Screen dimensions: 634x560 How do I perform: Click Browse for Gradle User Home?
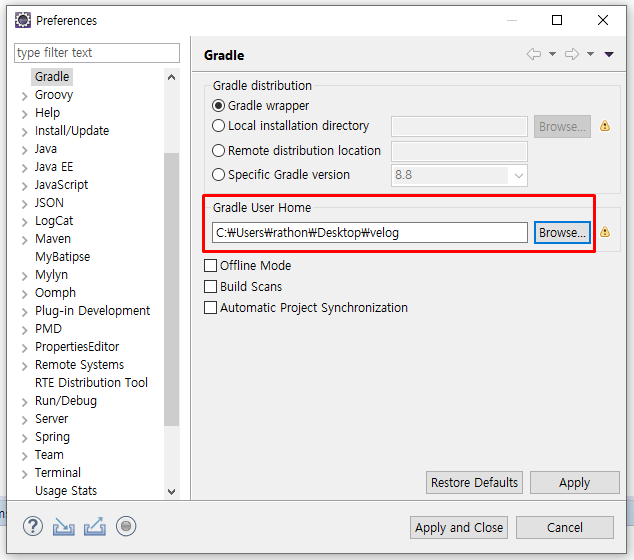click(x=562, y=232)
